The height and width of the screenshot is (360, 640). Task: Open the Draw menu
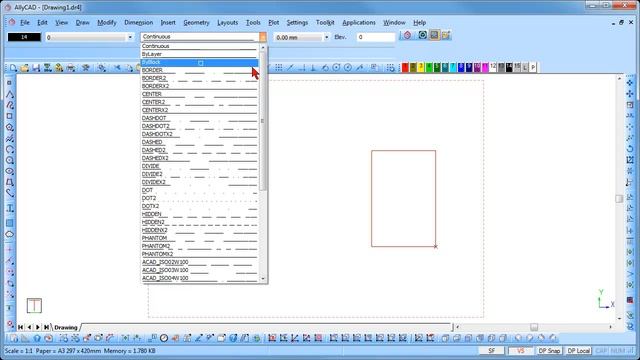(82, 22)
